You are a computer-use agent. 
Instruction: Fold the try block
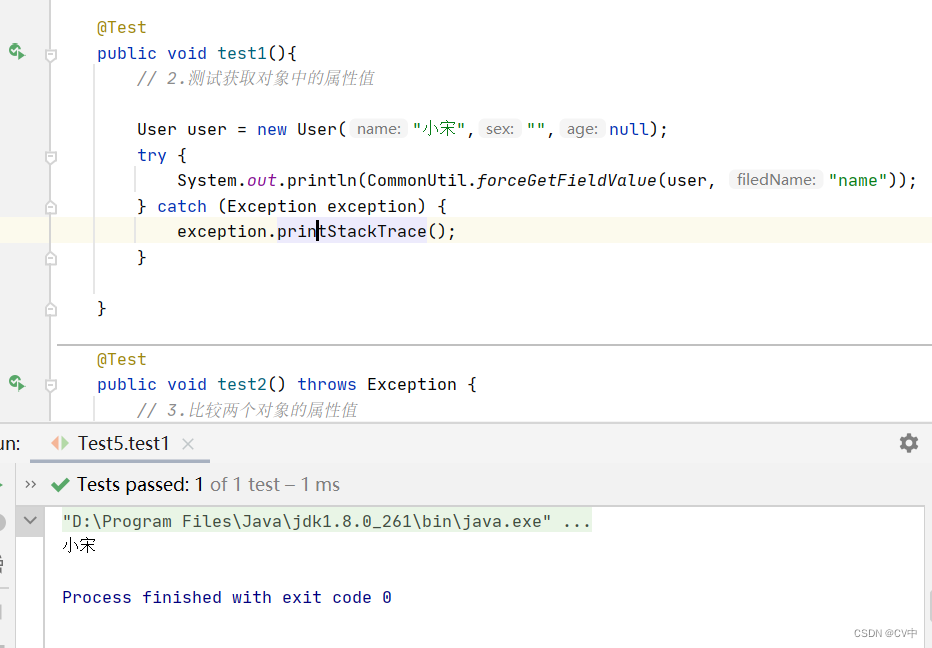(51, 157)
